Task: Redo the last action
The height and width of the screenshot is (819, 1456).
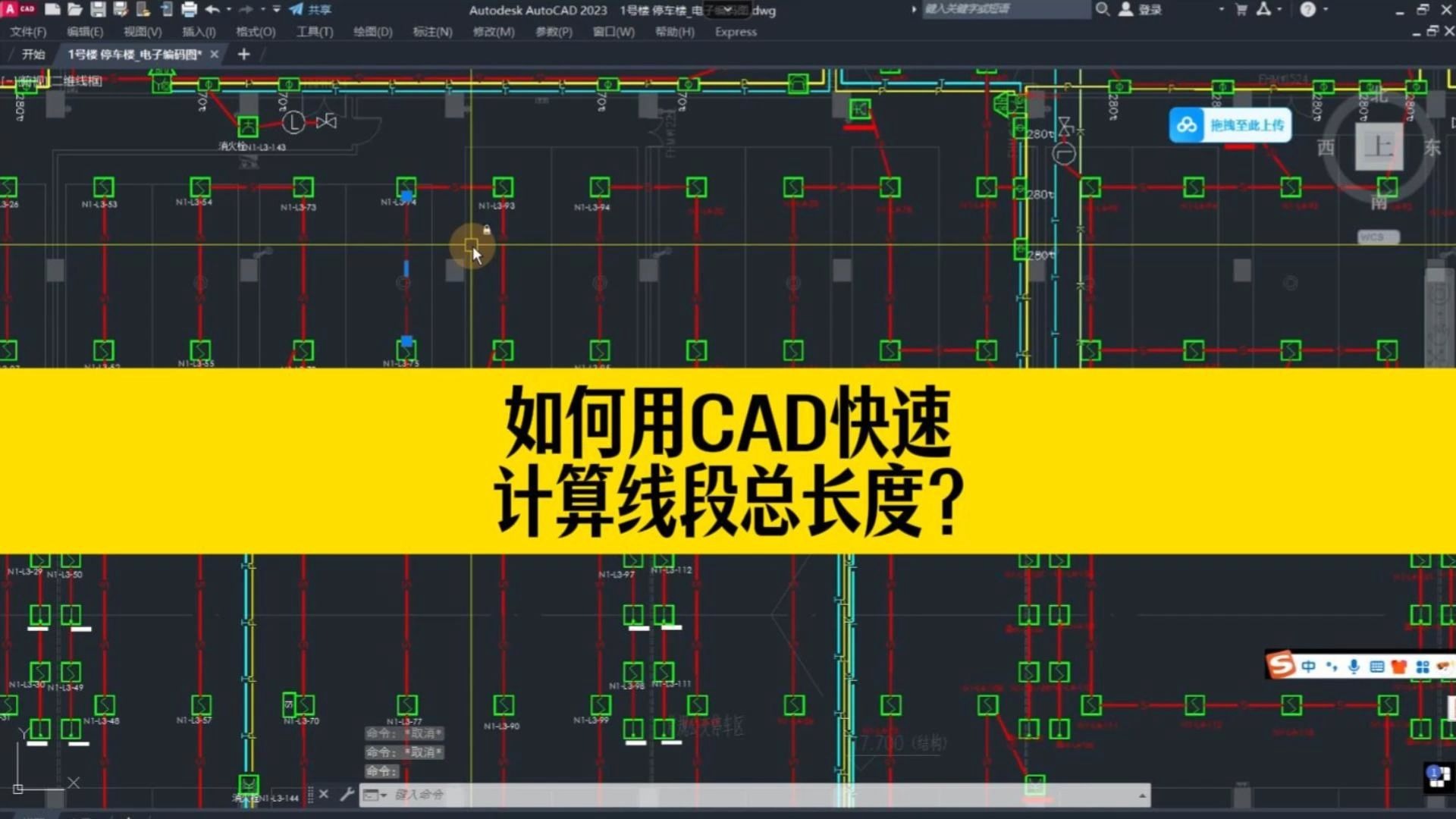Action: (x=246, y=11)
